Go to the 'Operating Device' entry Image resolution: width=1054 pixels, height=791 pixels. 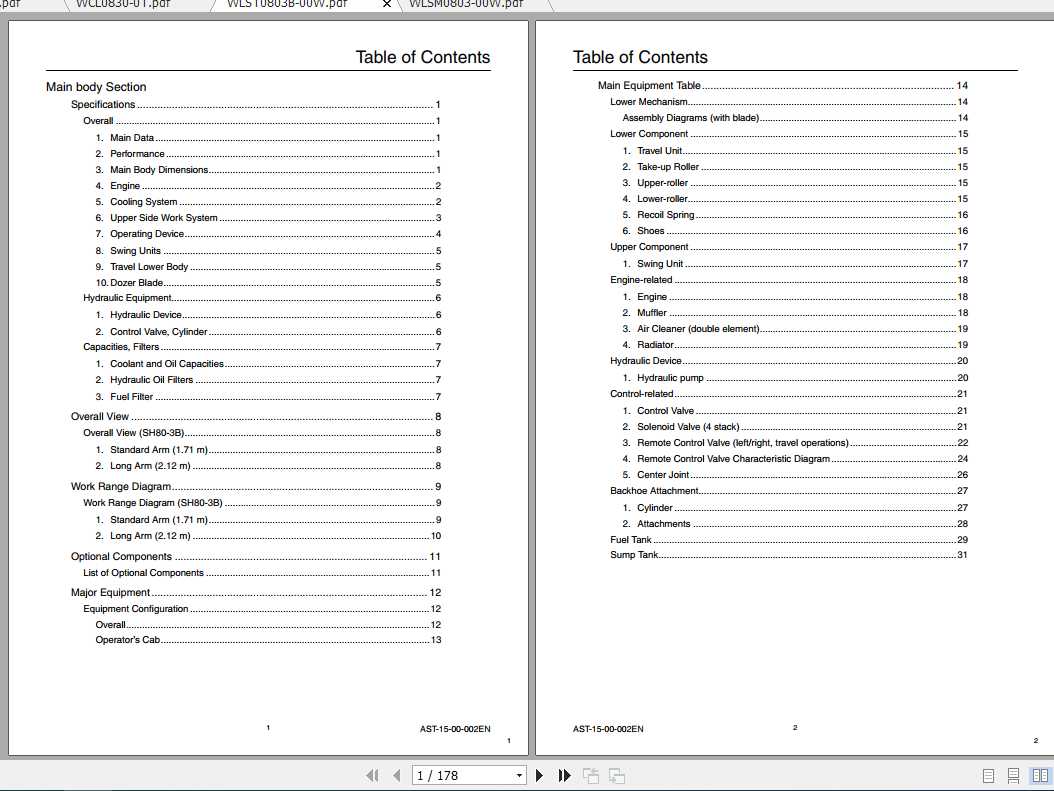point(268,234)
